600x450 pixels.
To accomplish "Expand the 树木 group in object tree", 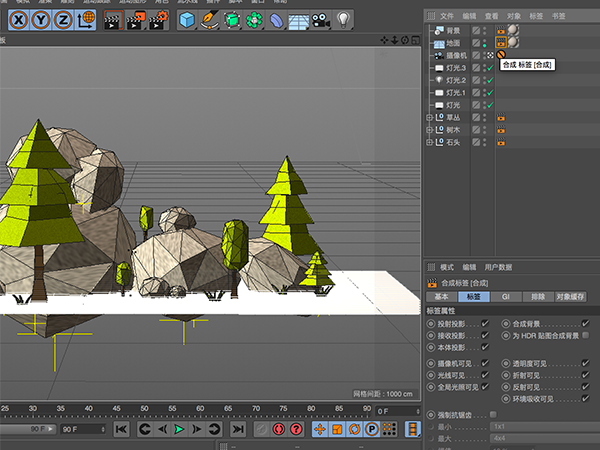I will (x=430, y=130).
